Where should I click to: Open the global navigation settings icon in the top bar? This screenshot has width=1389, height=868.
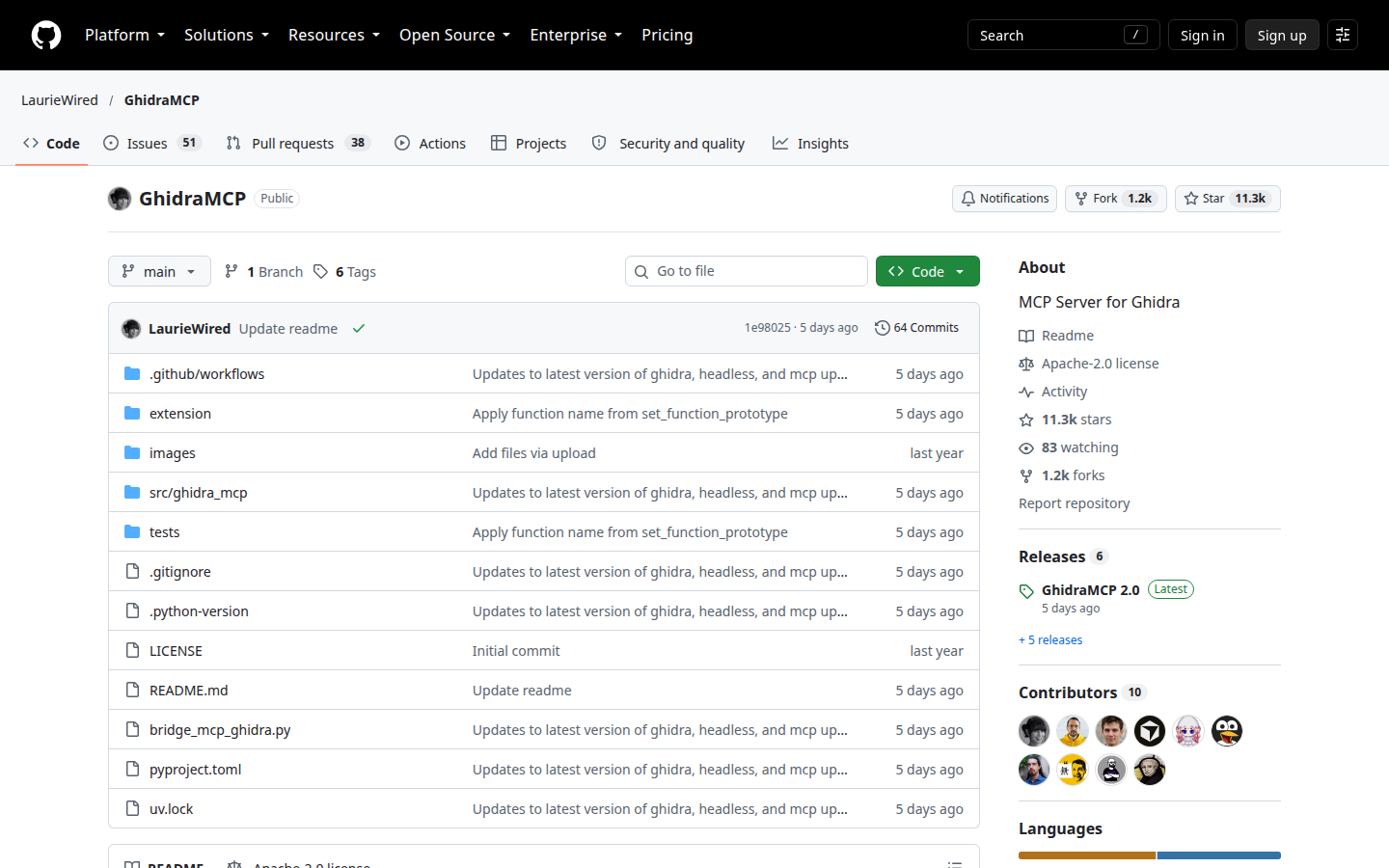1343,35
